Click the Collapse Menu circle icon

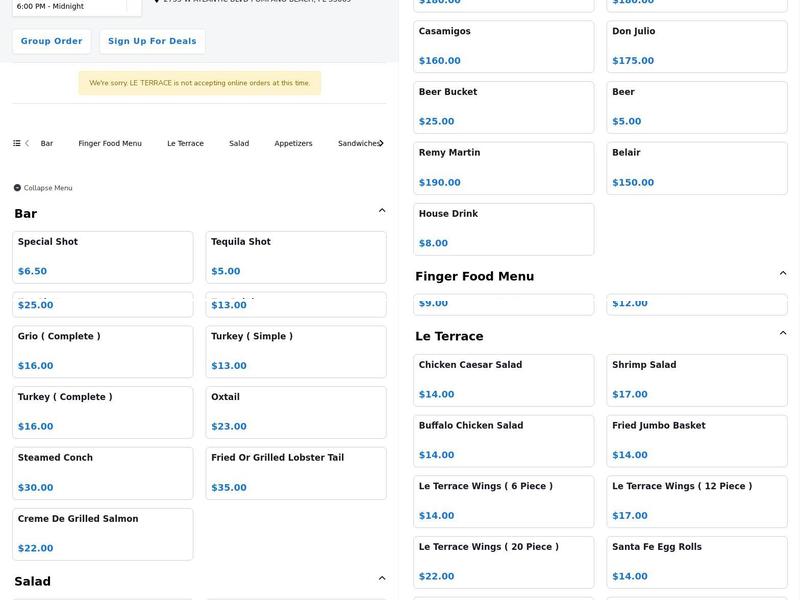[x=17, y=188]
